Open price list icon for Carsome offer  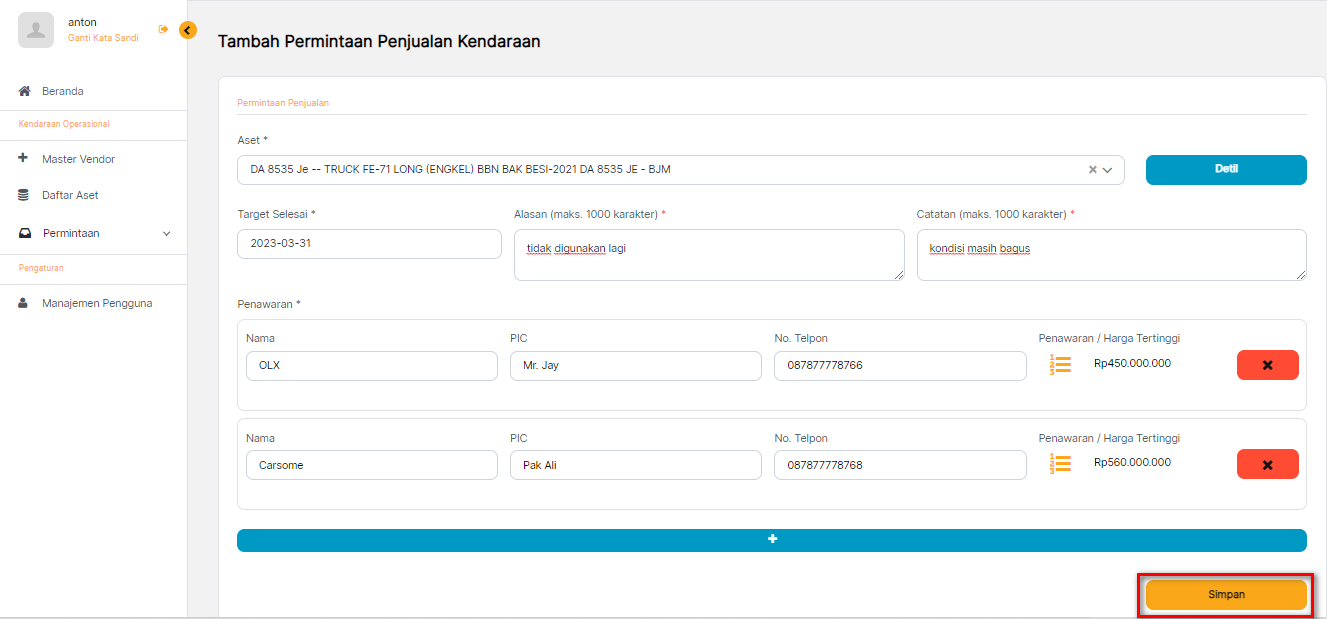click(1060, 464)
